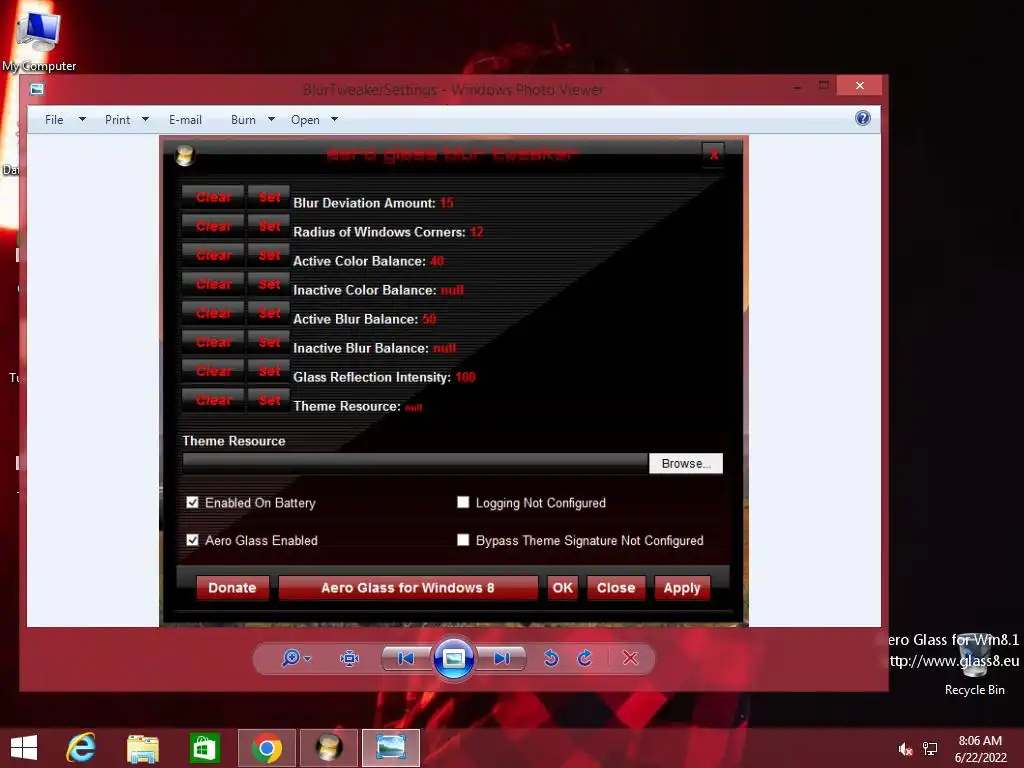Screen dimensions: 1024x768
Task: Select the Photo Viewer taskbar button
Action: tap(391, 748)
